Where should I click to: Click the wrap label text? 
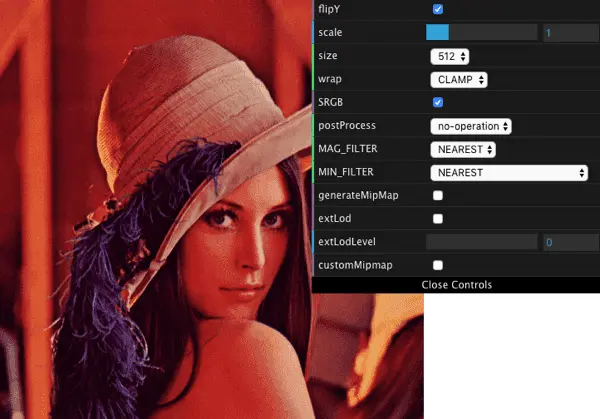click(x=329, y=79)
